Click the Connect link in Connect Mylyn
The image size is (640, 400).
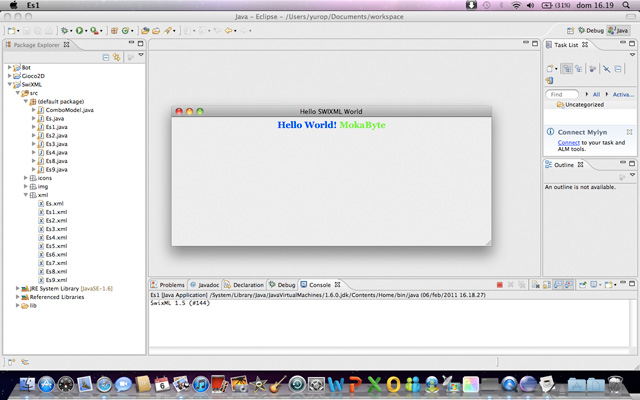[569, 142]
